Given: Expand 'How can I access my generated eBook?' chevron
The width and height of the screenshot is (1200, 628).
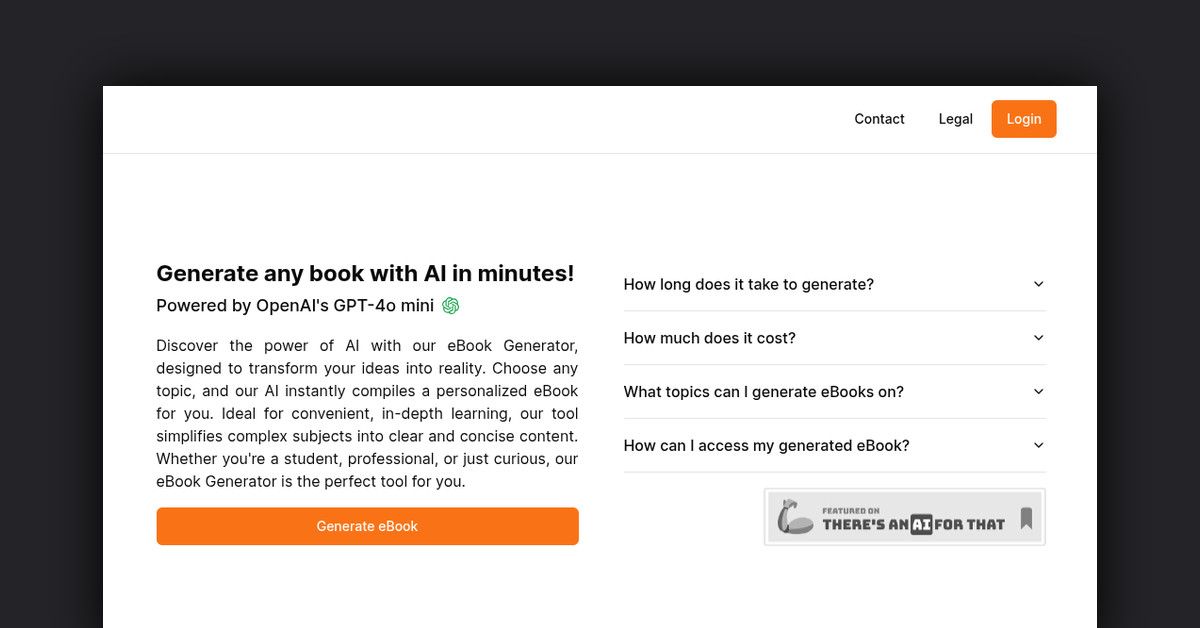Looking at the screenshot, I should point(1038,445).
